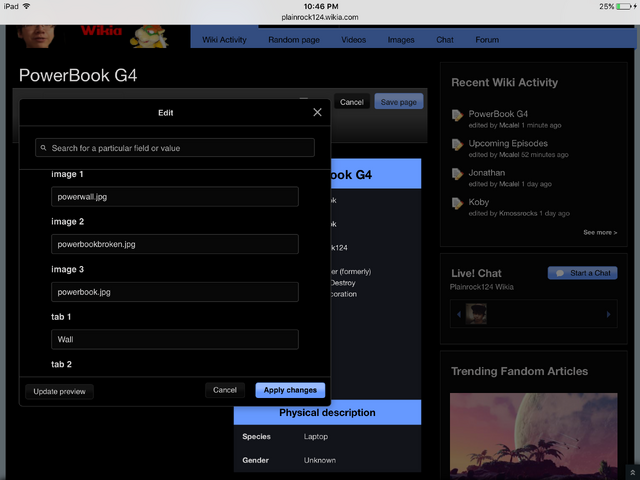This screenshot has width=640, height=480.
Task: Click plainrock124.wikia.com address bar
Action: coord(320,17)
